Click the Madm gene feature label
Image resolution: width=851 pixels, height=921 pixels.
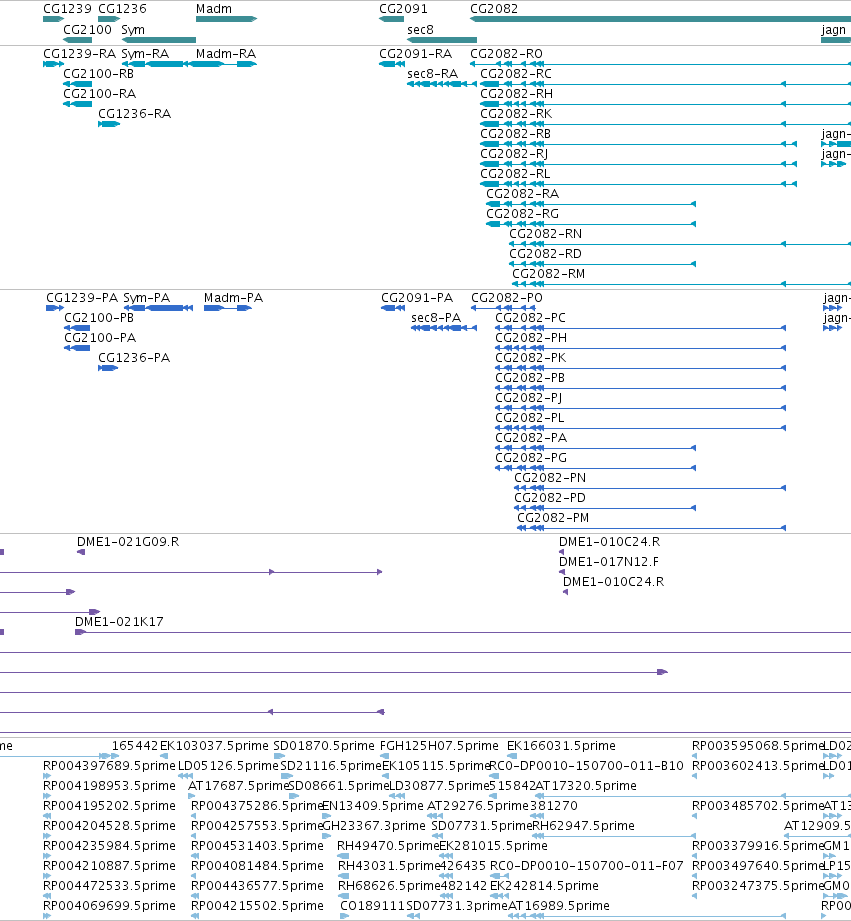point(214,9)
